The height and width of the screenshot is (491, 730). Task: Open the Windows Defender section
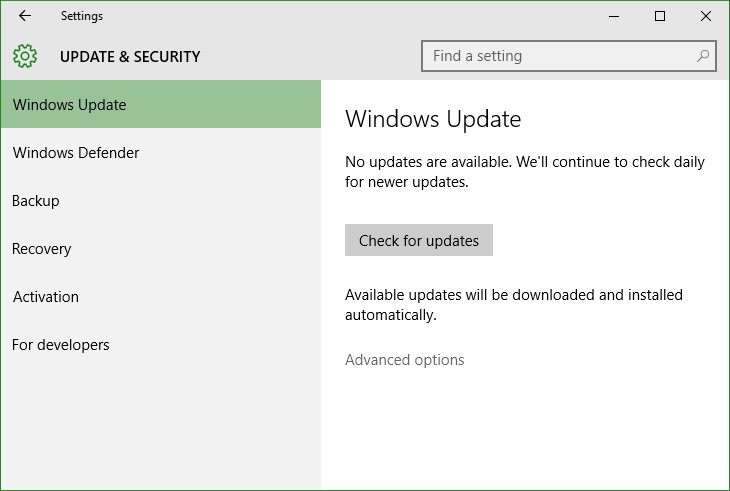coord(161,153)
